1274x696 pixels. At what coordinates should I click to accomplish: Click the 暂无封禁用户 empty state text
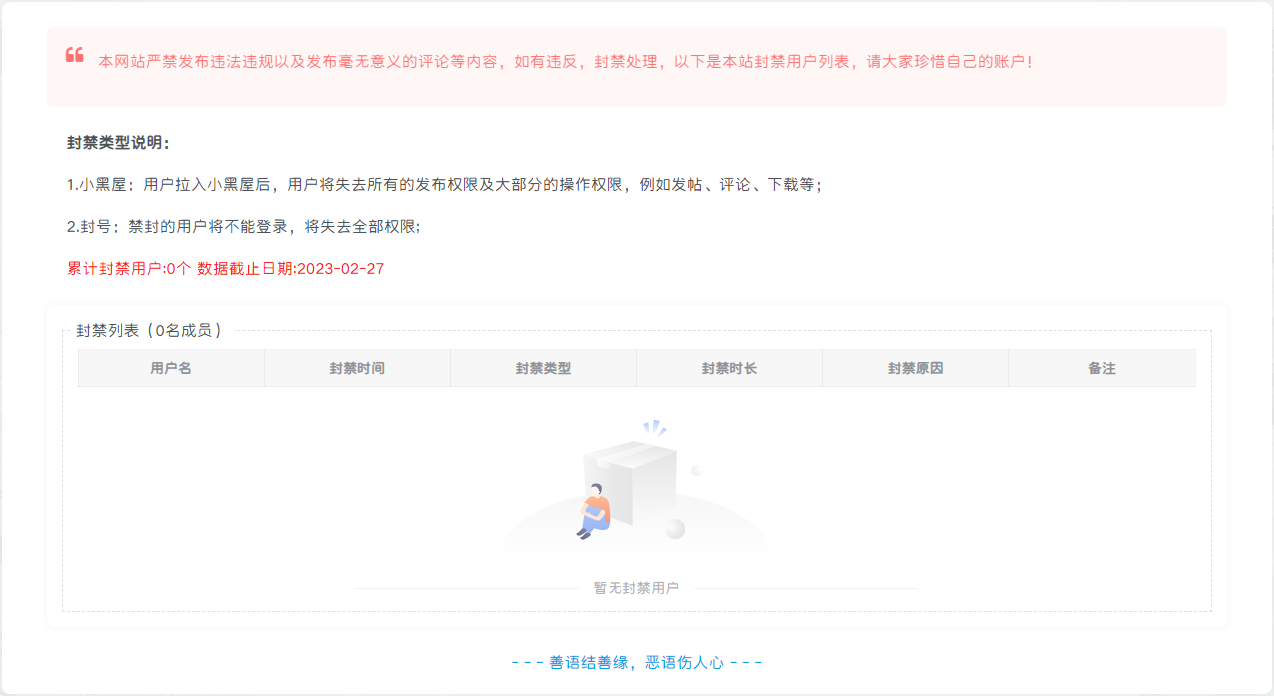tap(636, 588)
